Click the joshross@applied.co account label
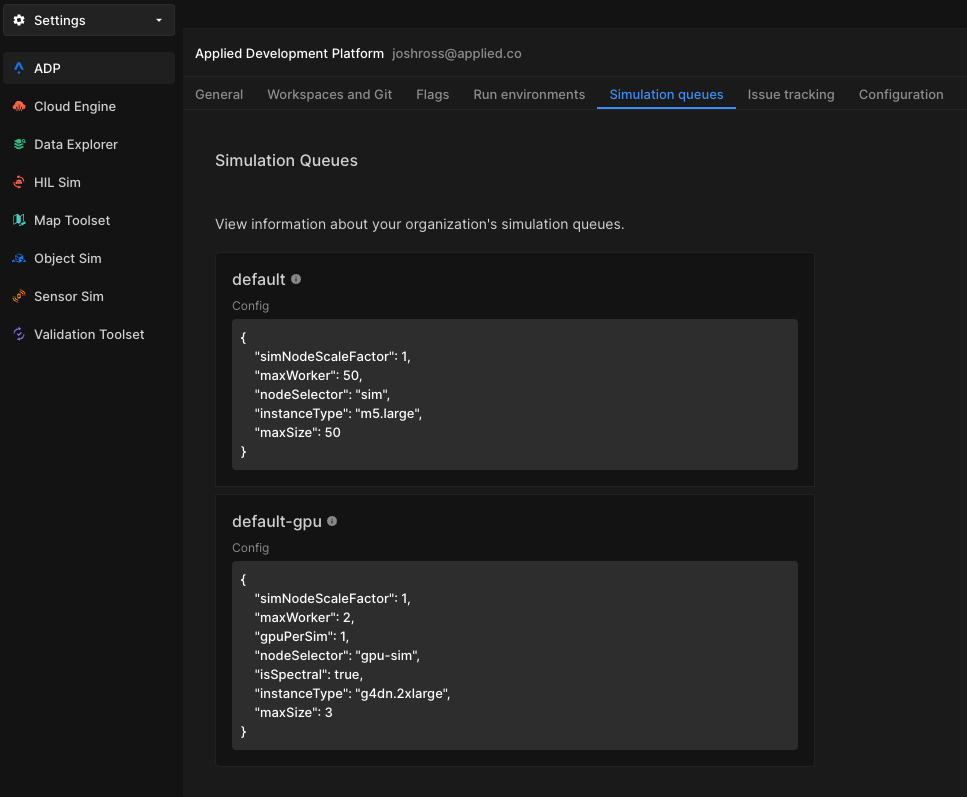Screen dimensions: 967x797 coord(457,53)
